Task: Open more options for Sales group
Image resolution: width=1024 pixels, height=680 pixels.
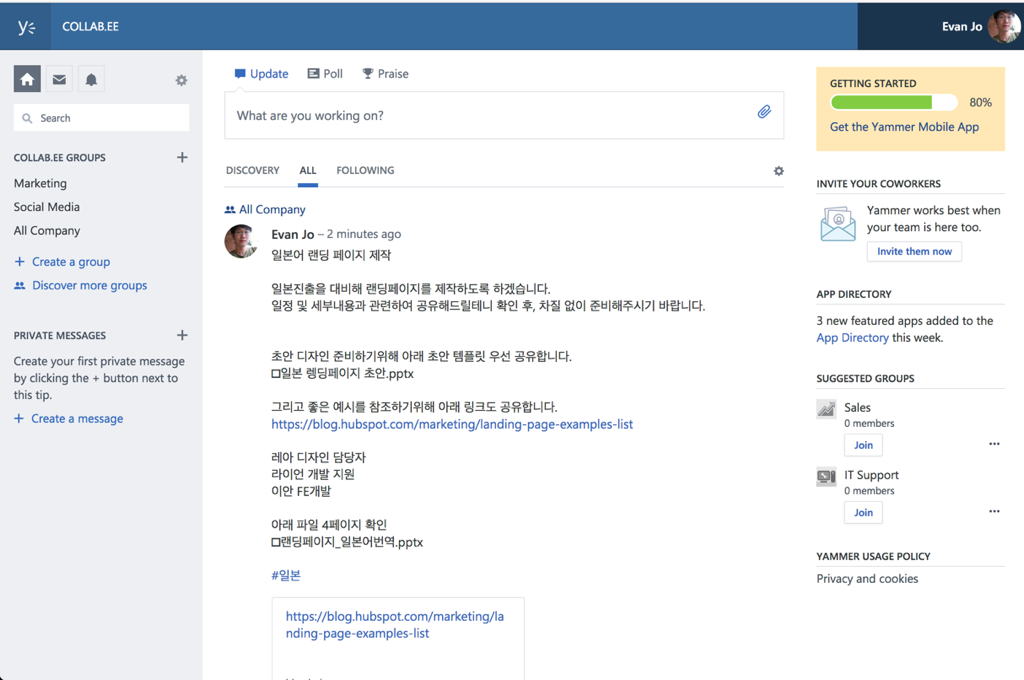Action: [994, 444]
